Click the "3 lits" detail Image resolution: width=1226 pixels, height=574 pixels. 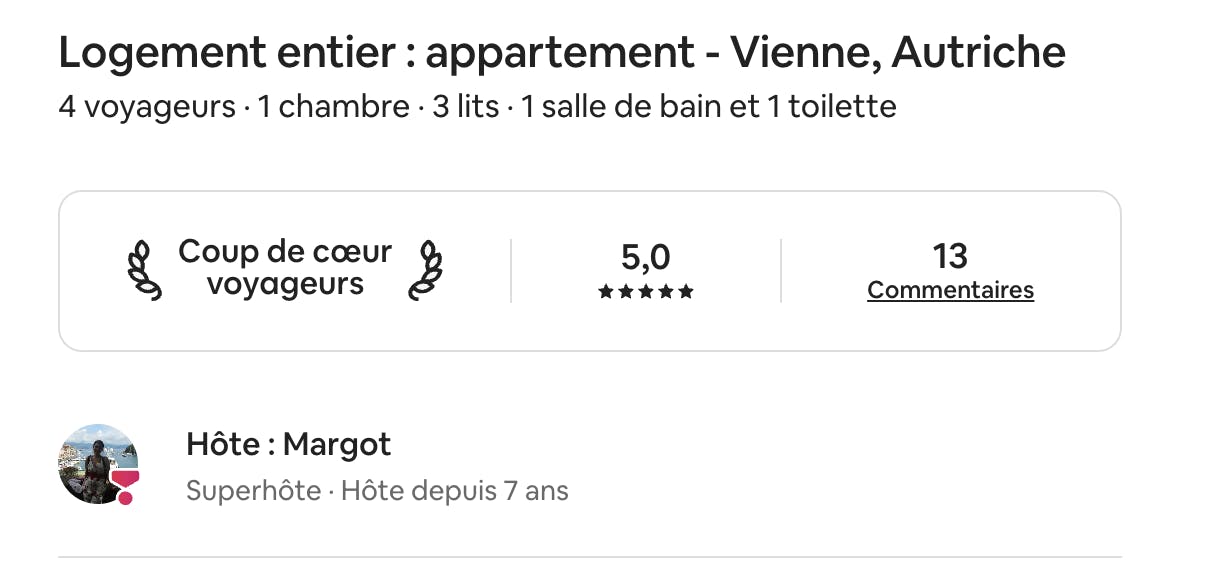465,107
